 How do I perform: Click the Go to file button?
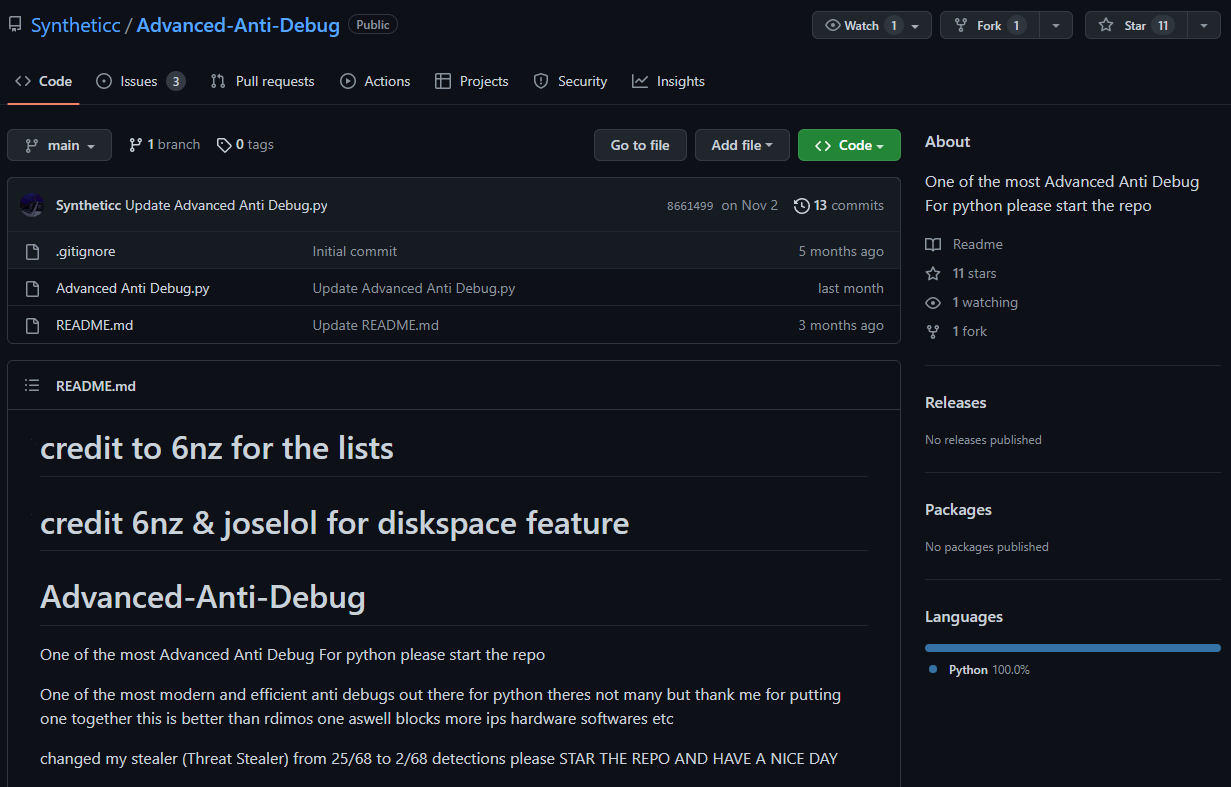pos(640,144)
